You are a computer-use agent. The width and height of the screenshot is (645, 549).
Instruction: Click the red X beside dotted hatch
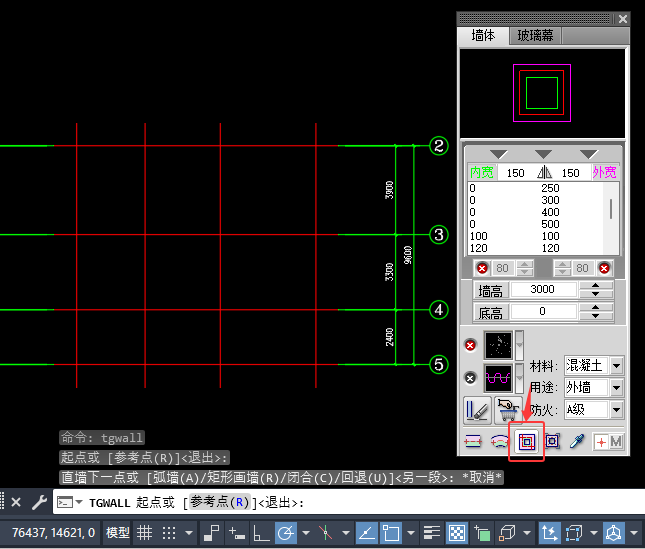point(471,345)
